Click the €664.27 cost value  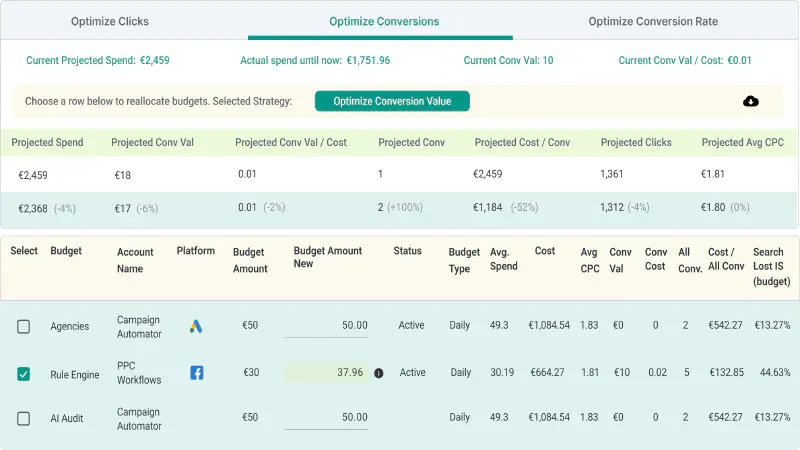tap(547, 372)
